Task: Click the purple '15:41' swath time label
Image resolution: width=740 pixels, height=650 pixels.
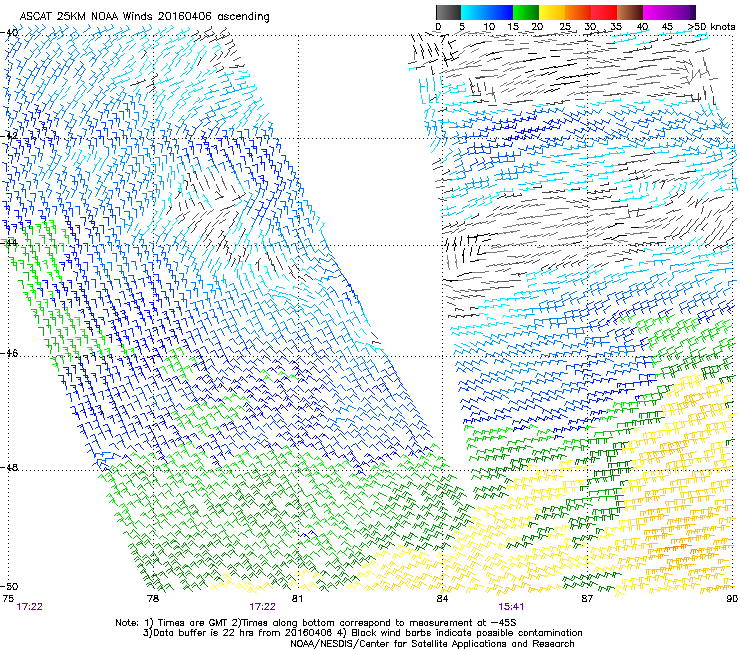Action: click(511, 607)
